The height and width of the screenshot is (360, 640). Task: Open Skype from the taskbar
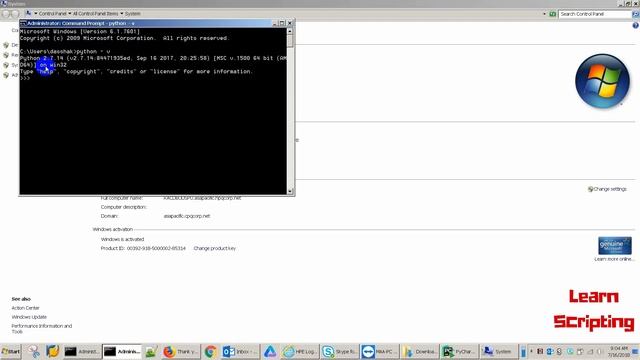339,351
